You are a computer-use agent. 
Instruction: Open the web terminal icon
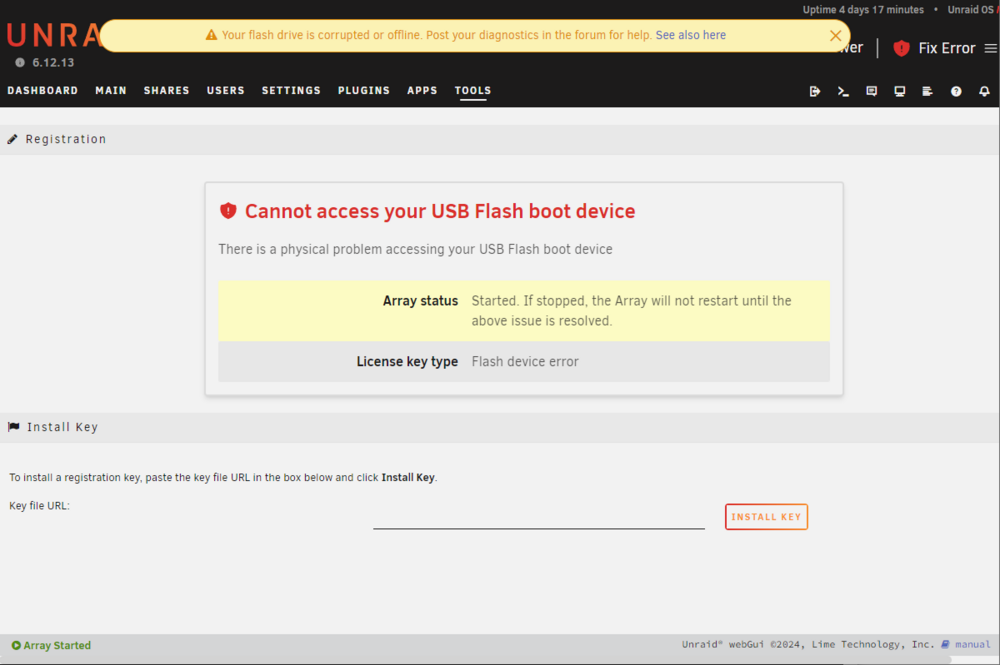coord(843,91)
